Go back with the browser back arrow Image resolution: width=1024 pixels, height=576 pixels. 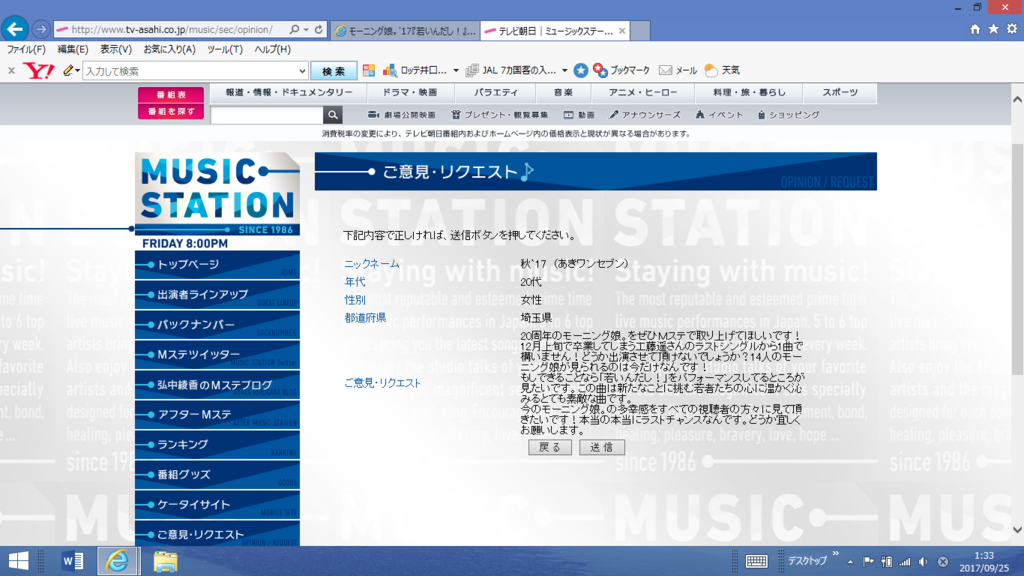[x=14, y=29]
